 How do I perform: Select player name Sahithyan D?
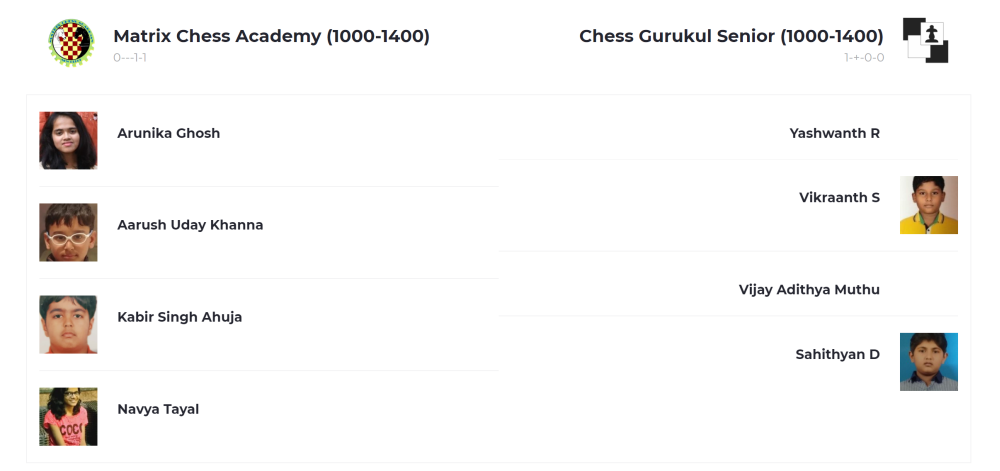[837, 354]
